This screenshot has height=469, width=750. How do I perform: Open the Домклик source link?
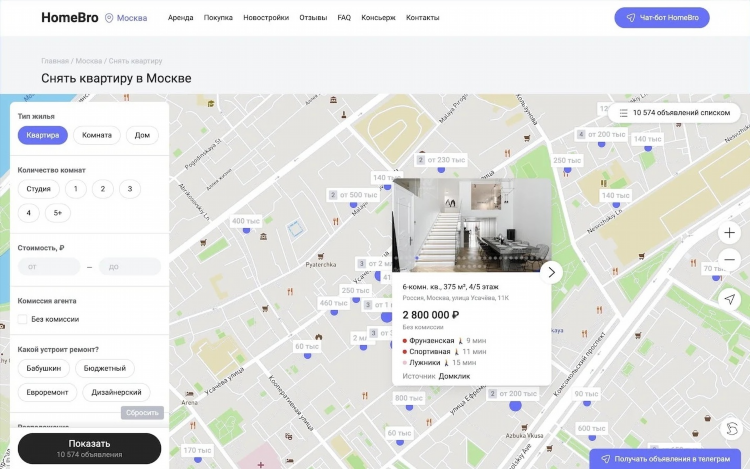[454, 376]
